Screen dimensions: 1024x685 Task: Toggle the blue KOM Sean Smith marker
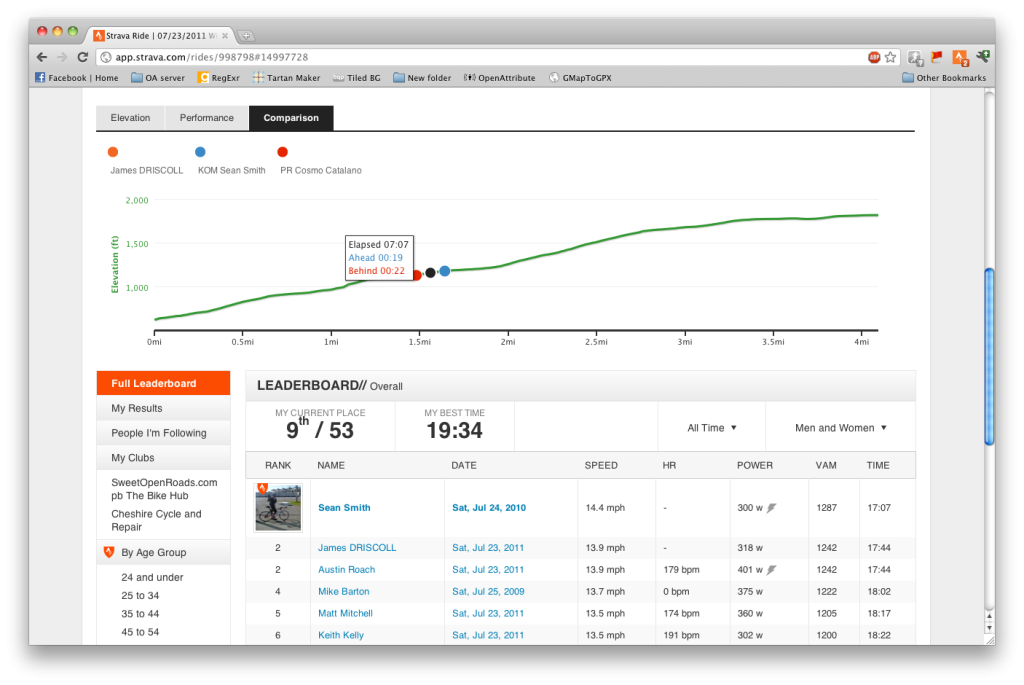coord(200,152)
